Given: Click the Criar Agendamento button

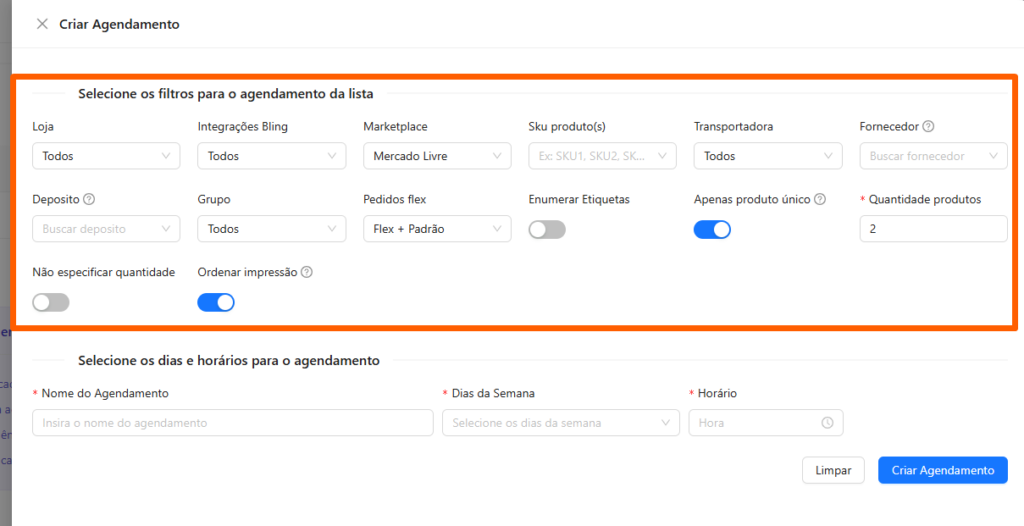Looking at the screenshot, I should [942, 470].
